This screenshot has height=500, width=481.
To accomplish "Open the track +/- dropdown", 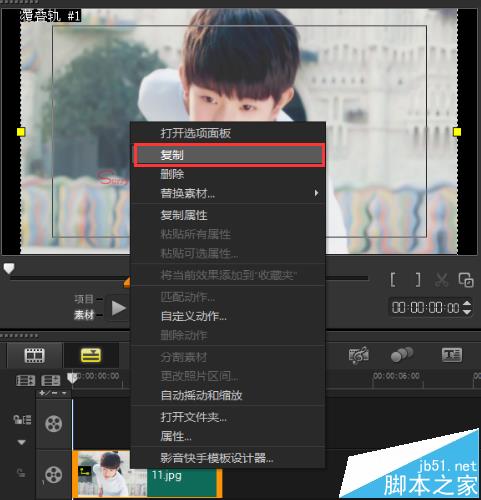I will coord(53,393).
